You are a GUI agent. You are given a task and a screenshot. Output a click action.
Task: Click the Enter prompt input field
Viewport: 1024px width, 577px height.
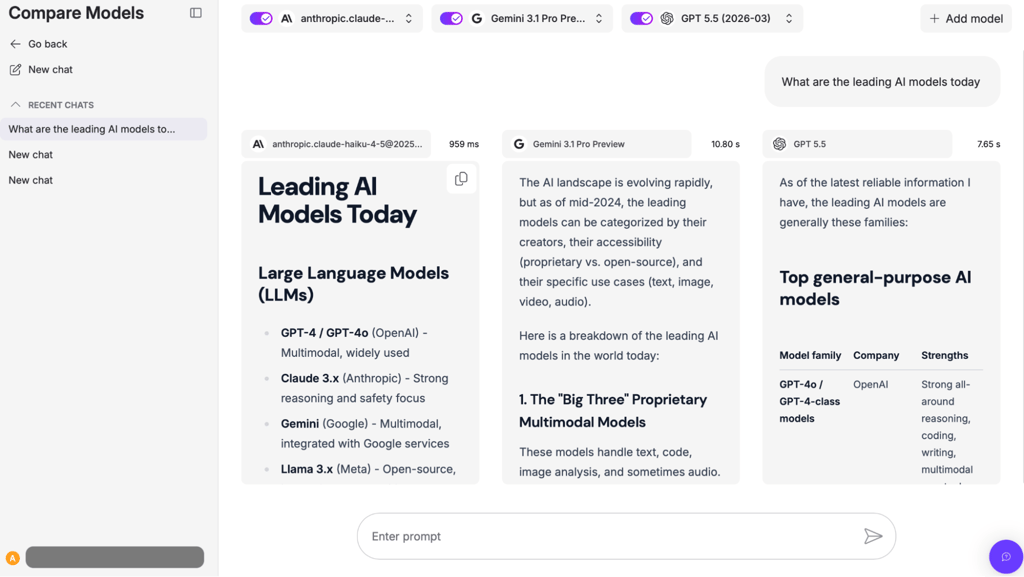(626, 536)
